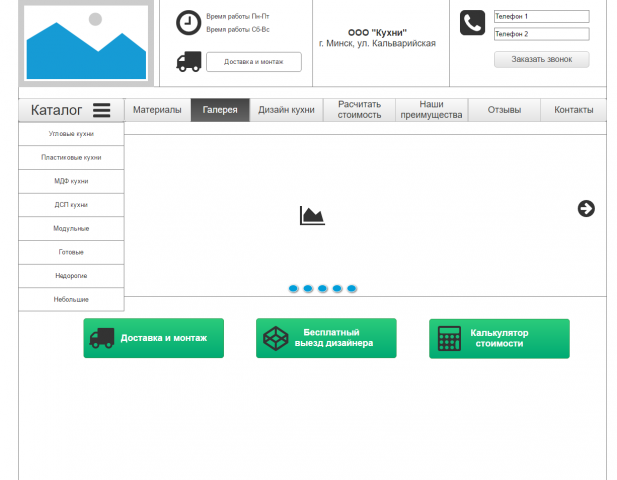This screenshot has height=480, width=617.
Task: Click the logo image placeholder
Action: (x=86, y=42)
